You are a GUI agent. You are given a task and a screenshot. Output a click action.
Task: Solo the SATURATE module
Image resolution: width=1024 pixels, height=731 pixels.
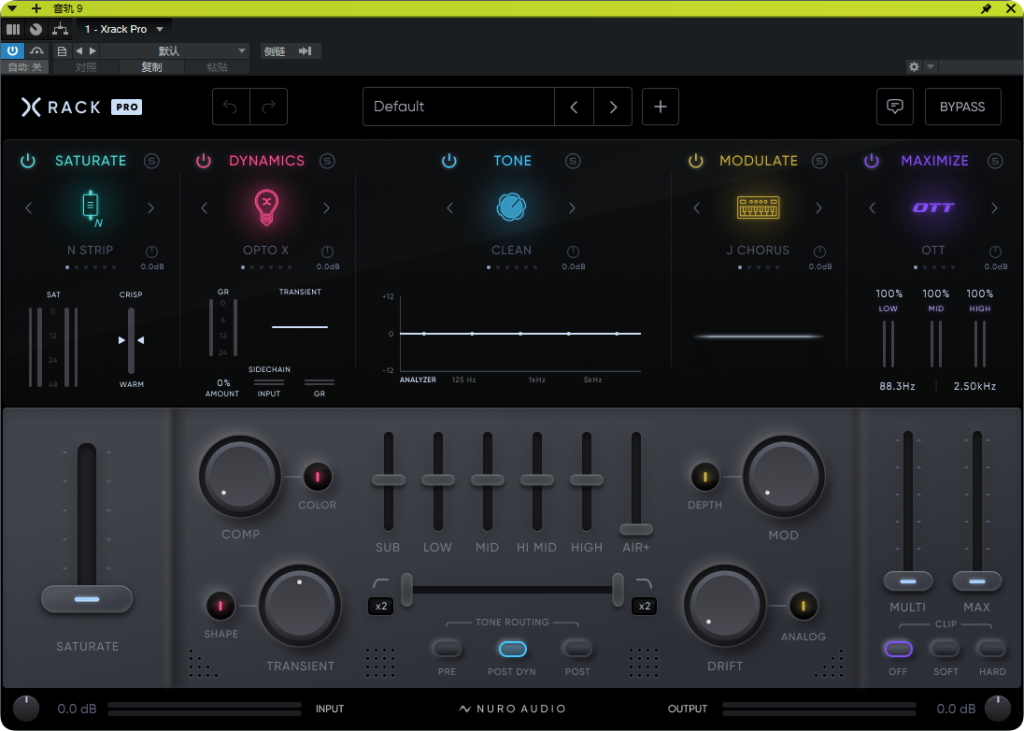[152, 161]
